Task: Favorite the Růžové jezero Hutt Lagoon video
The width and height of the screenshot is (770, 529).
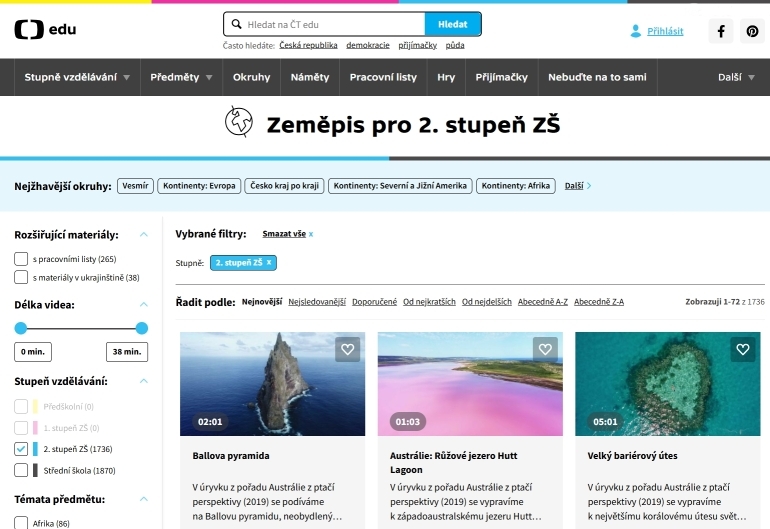Action: coord(545,349)
